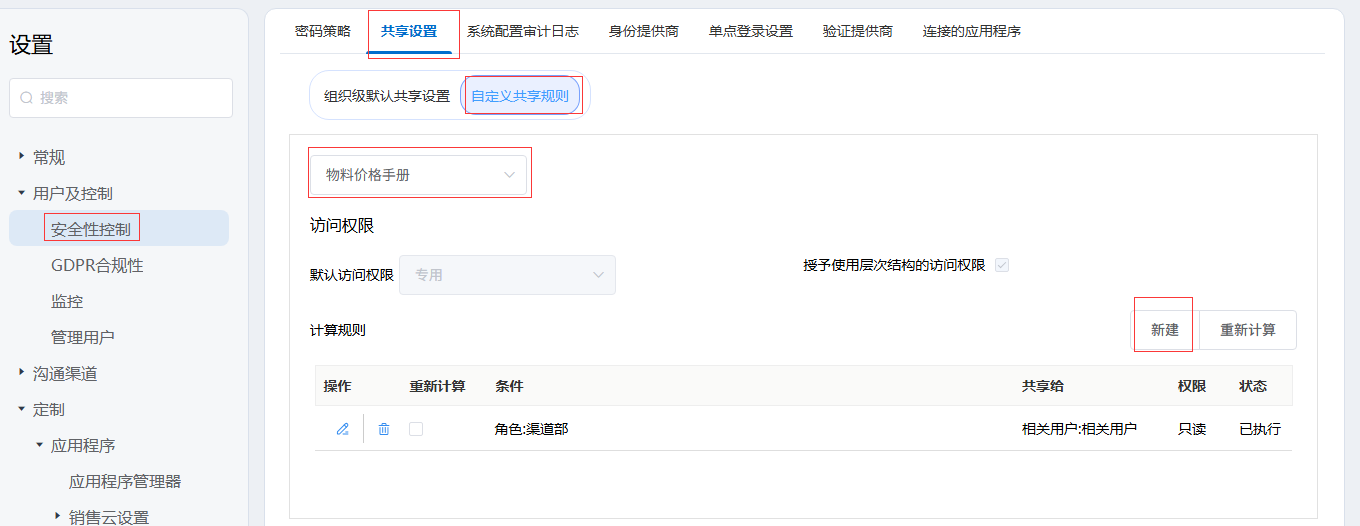The height and width of the screenshot is (526, 1360).
Task: Click the 重新计算 button
Action: 1247,330
